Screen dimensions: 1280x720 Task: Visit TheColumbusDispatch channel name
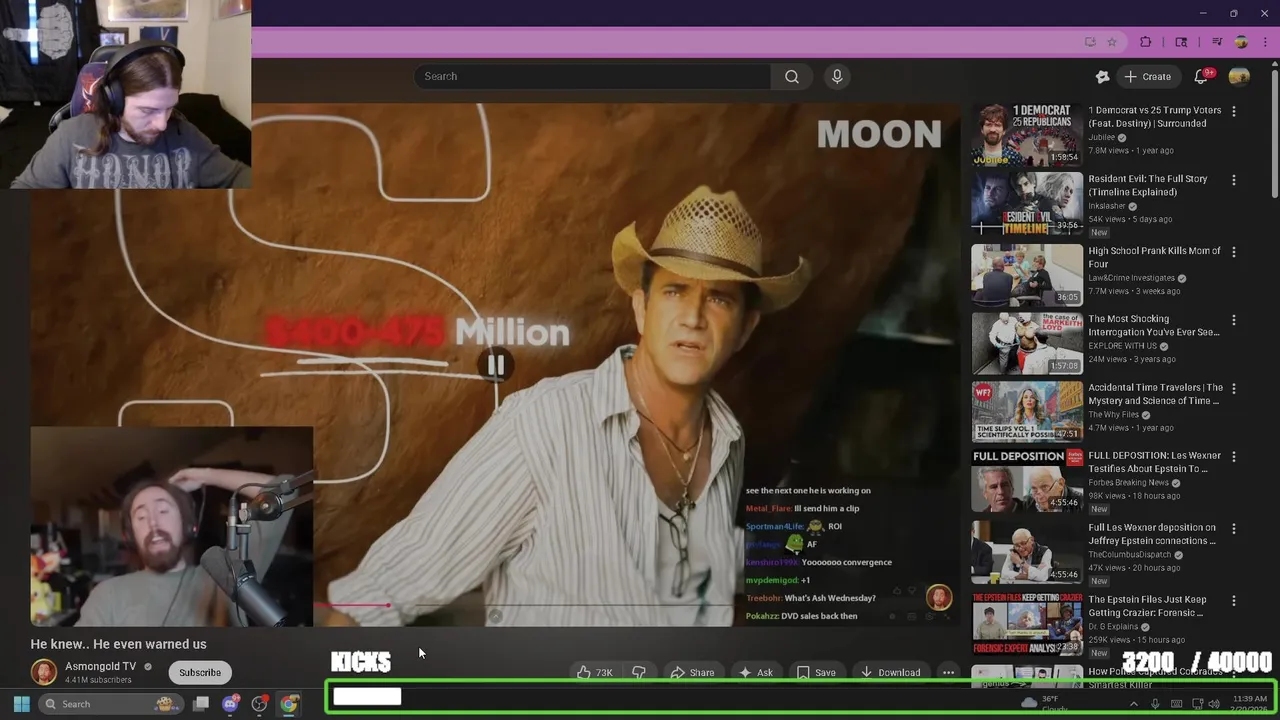coord(1130,554)
